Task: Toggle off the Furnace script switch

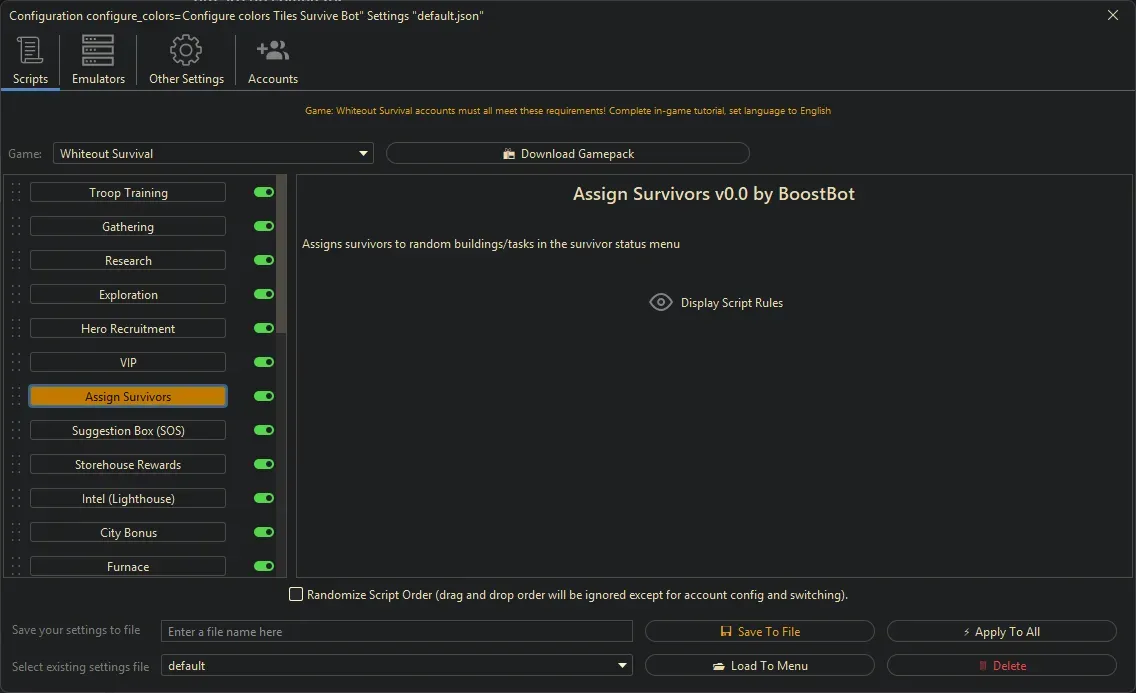Action: 264,566
